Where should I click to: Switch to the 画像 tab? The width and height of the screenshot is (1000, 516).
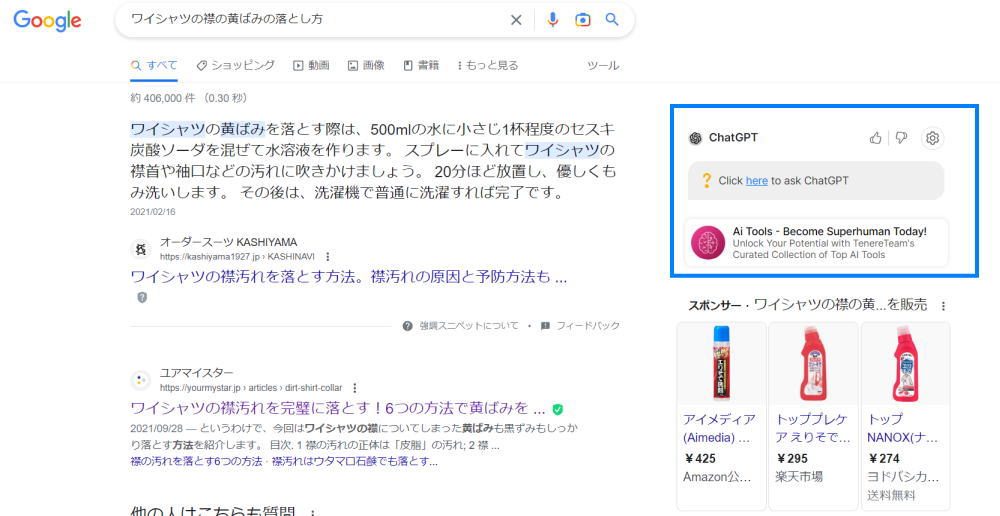coord(366,65)
